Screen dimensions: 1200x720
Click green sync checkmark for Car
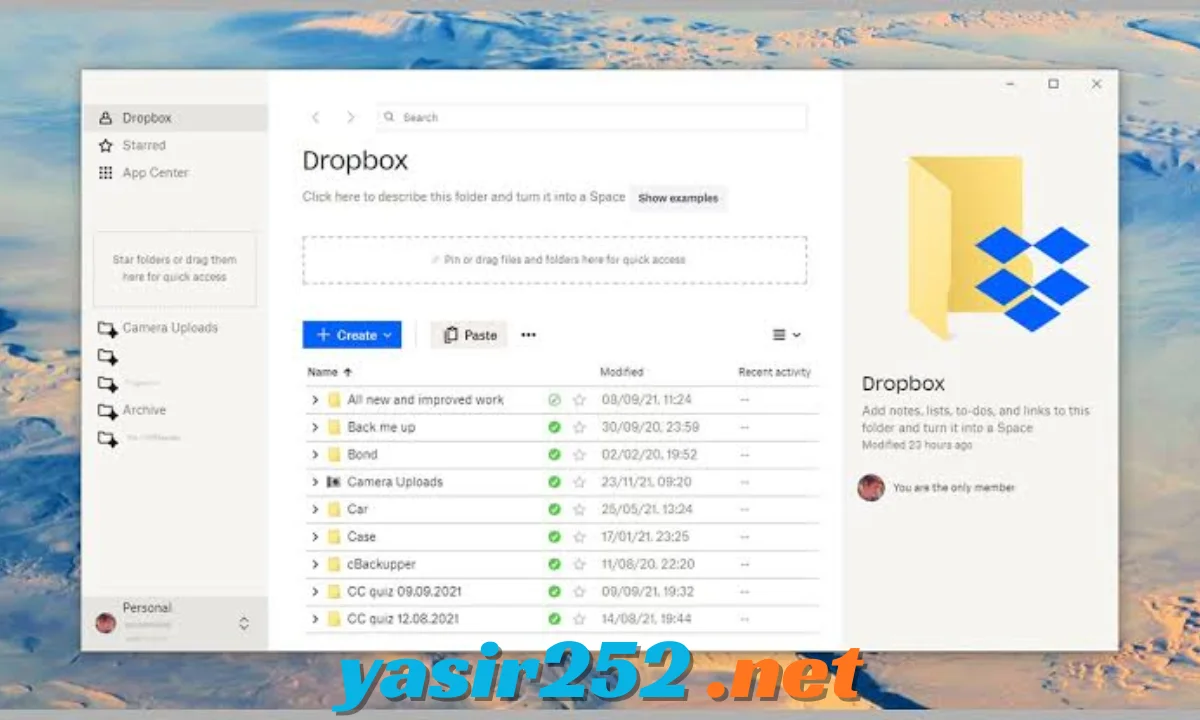coord(554,509)
